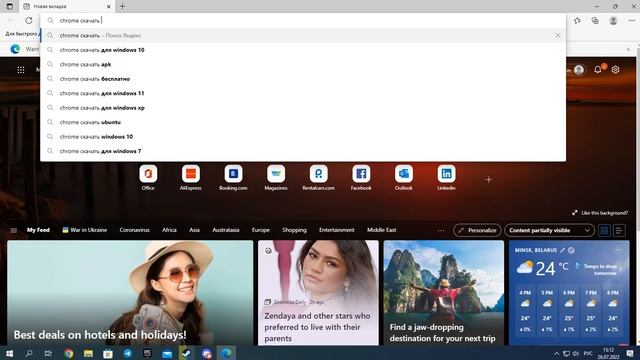The width and height of the screenshot is (640, 360).
Task: Switch feed to list layout view
Action: 619,230
